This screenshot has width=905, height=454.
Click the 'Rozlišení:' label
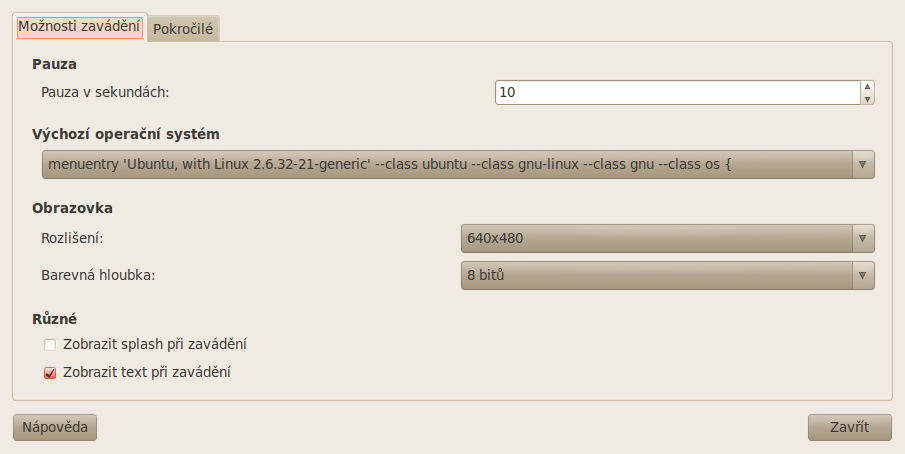[x=73, y=239]
